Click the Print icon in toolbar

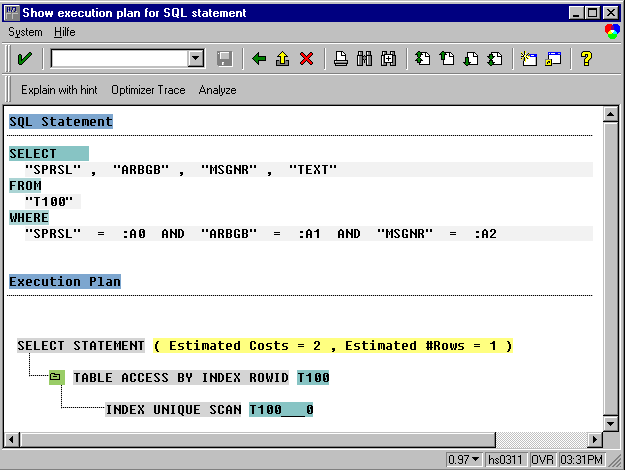341,59
